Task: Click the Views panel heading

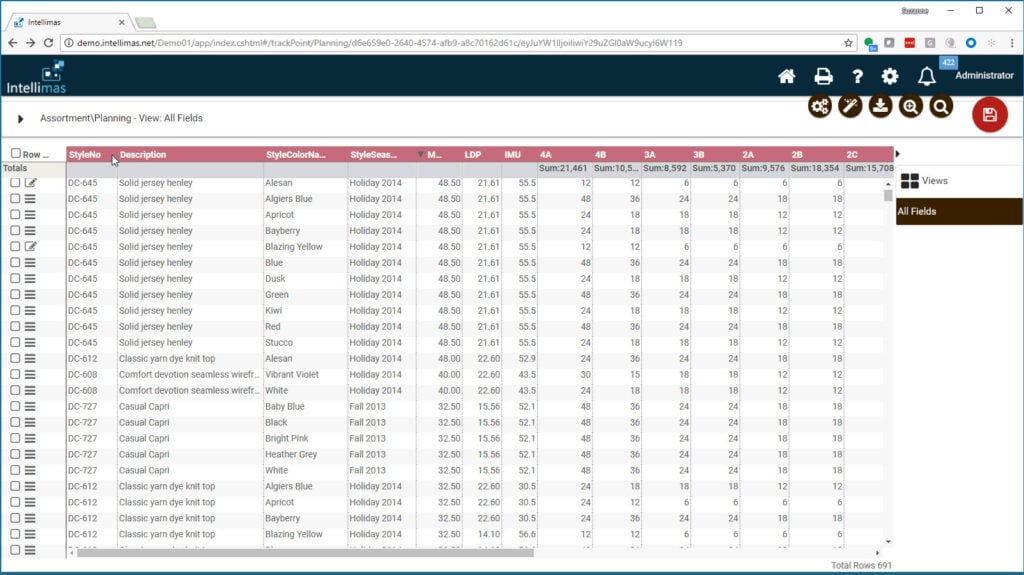Action: (x=935, y=181)
